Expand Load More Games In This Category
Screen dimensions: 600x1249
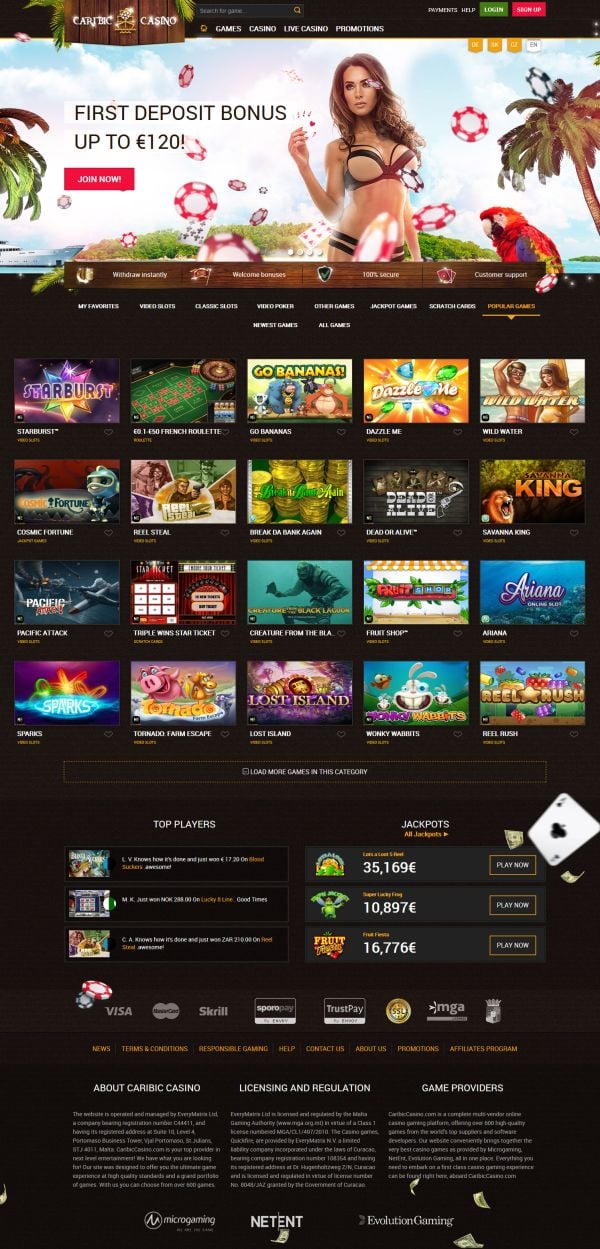click(x=305, y=772)
